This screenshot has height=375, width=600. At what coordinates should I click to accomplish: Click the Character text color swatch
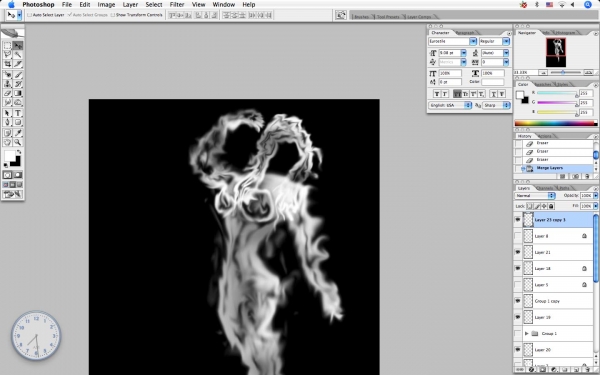click(492, 82)
